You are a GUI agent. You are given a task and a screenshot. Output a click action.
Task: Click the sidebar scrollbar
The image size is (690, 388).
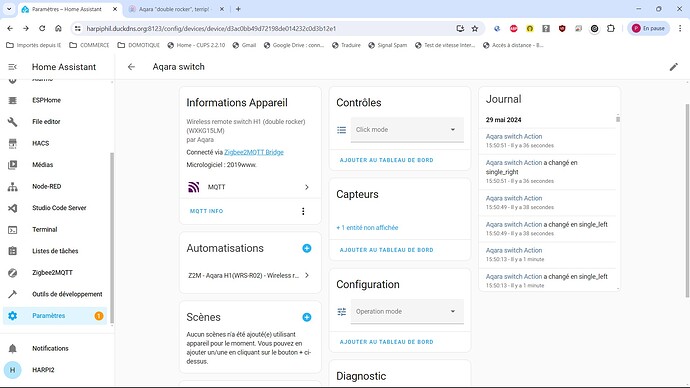pos(112,238)
